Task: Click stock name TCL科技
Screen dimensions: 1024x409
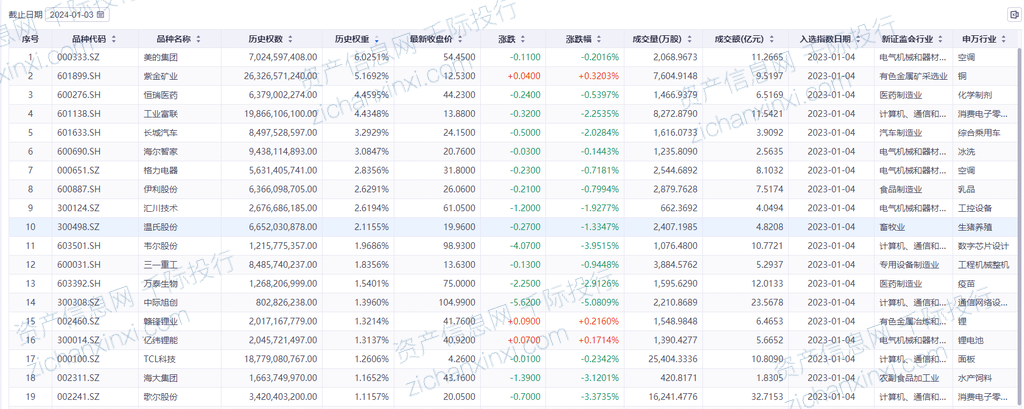Action: pos(159,359)
